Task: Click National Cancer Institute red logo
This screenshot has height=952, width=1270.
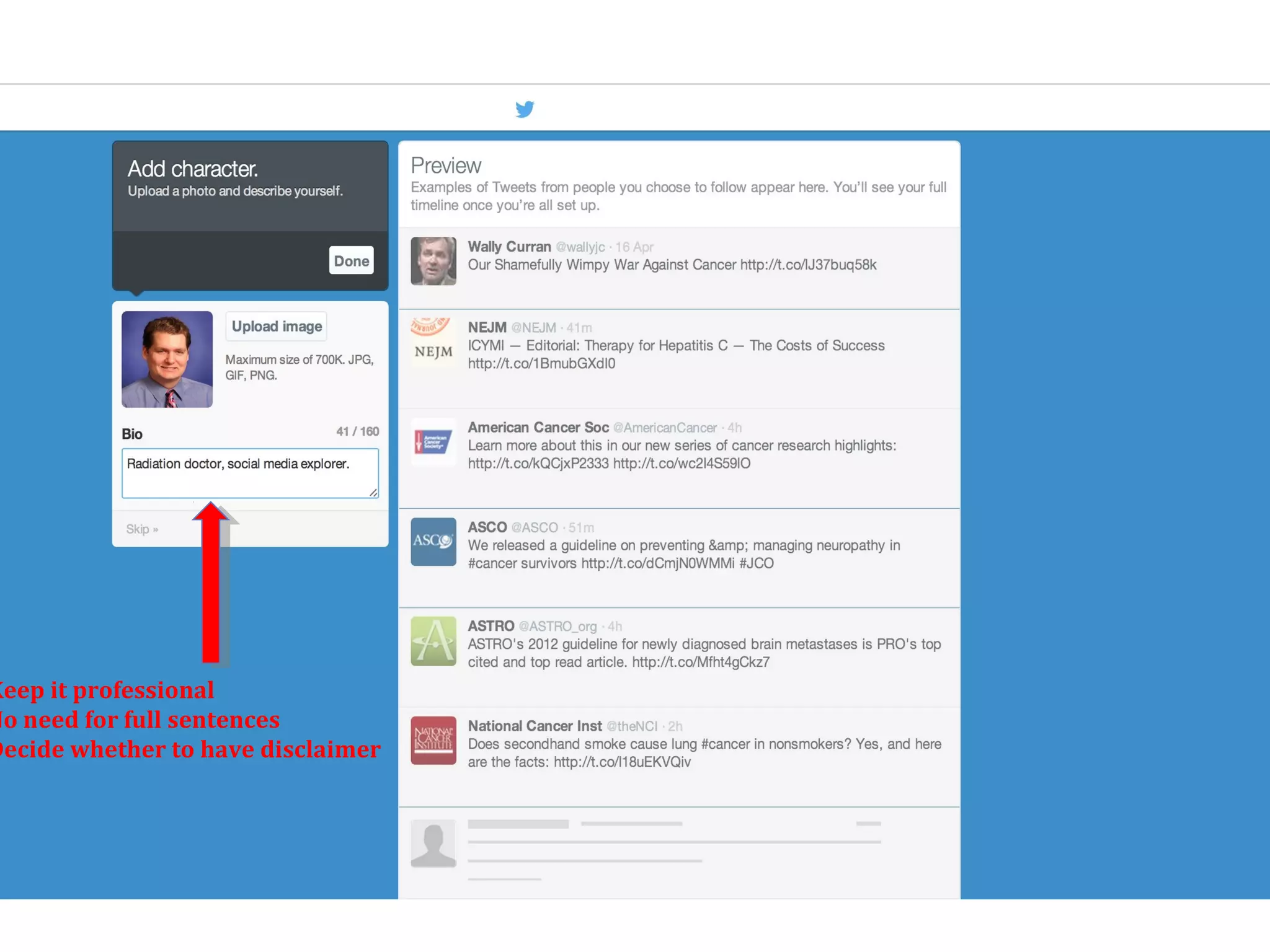Action: point(433,740)
